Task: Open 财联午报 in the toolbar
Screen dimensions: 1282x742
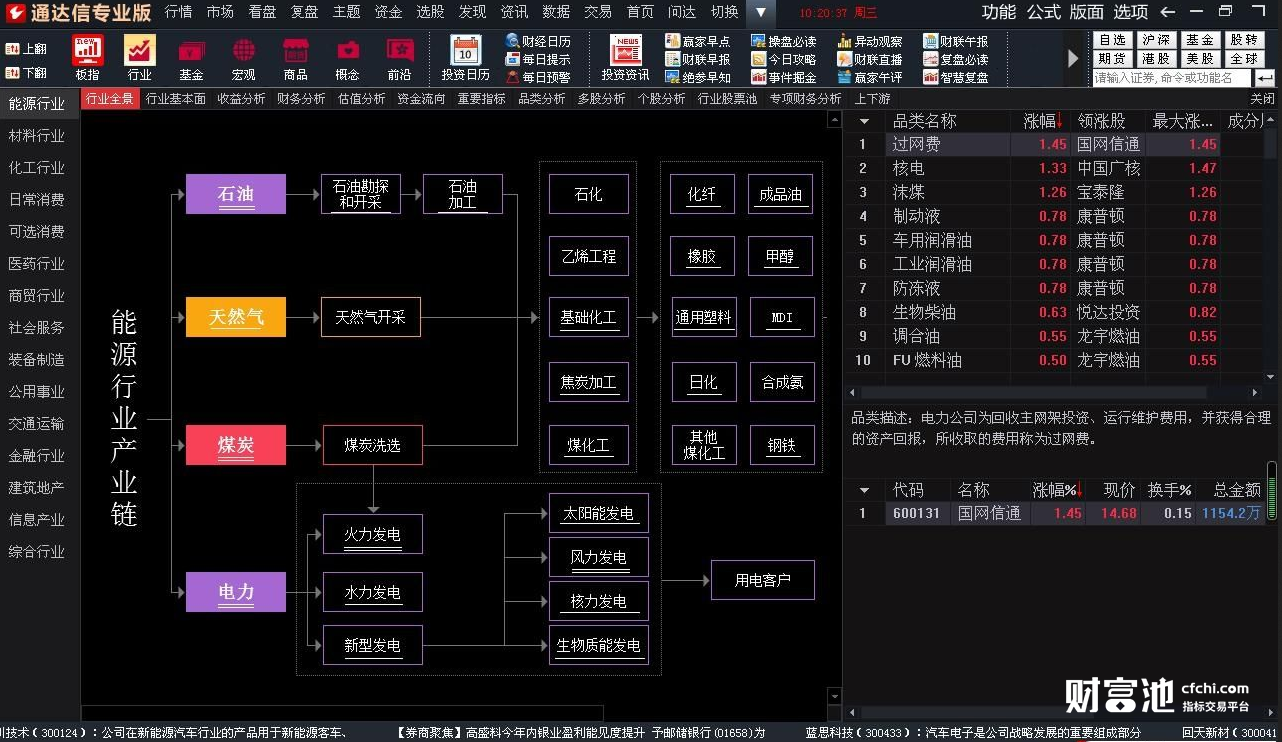Action: tap(956, 41)
